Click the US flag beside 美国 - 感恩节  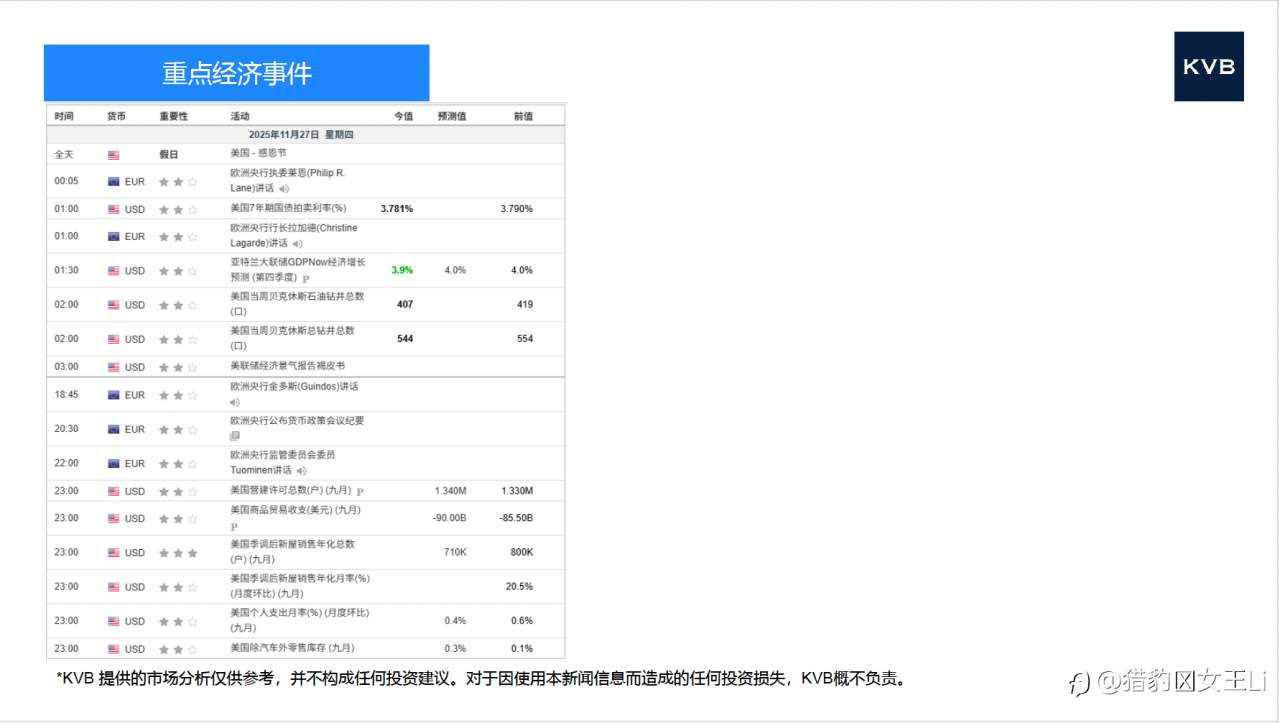113,155
